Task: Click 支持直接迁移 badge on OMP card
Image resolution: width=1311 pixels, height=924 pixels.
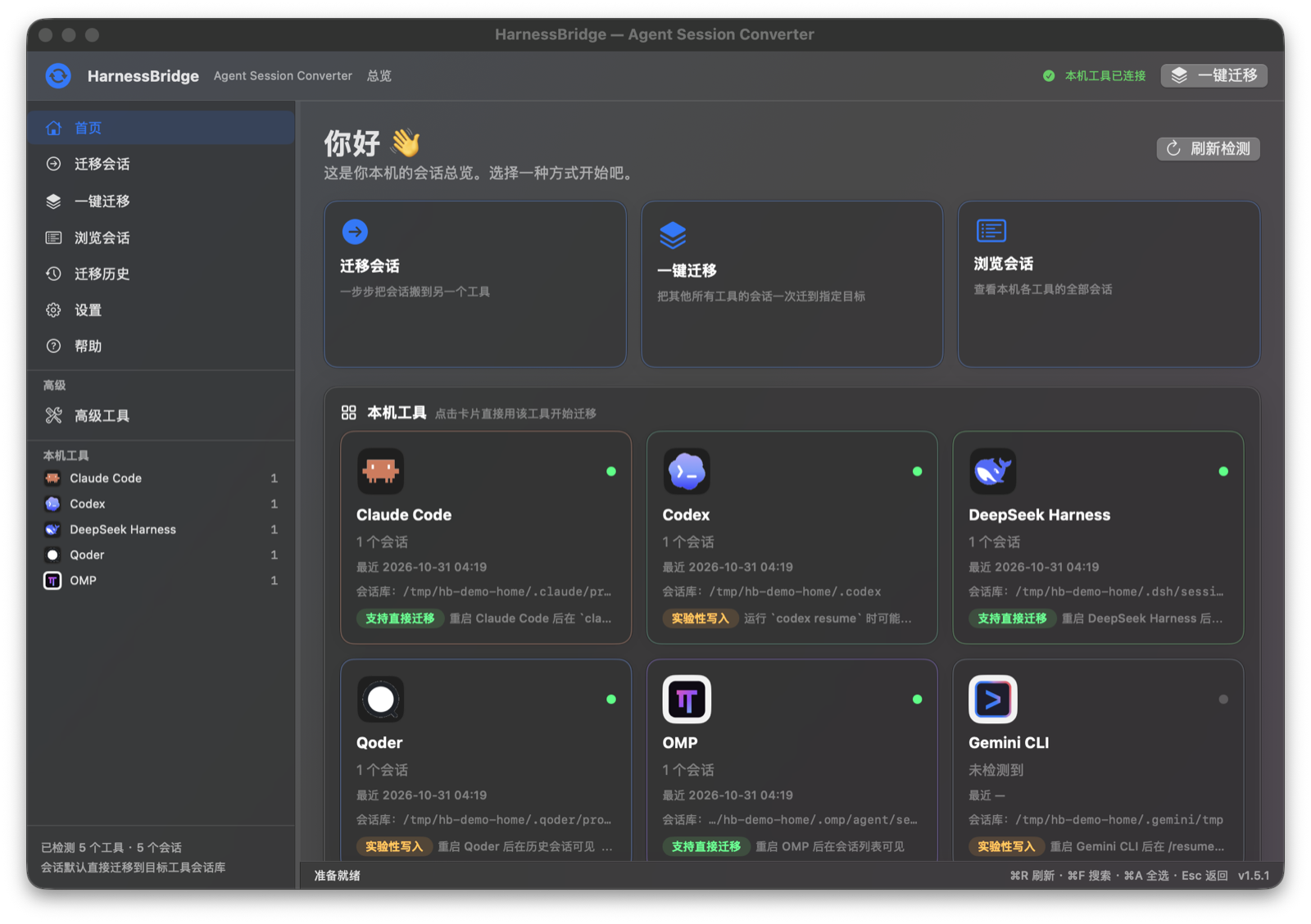Action: pyautogui.click(x=706, y=846)
